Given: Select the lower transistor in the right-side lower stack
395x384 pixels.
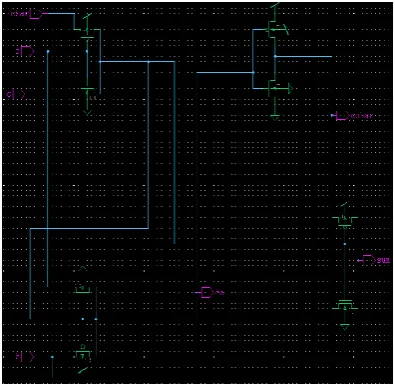Looking at the screenshot, I should (x=345, y=305).
